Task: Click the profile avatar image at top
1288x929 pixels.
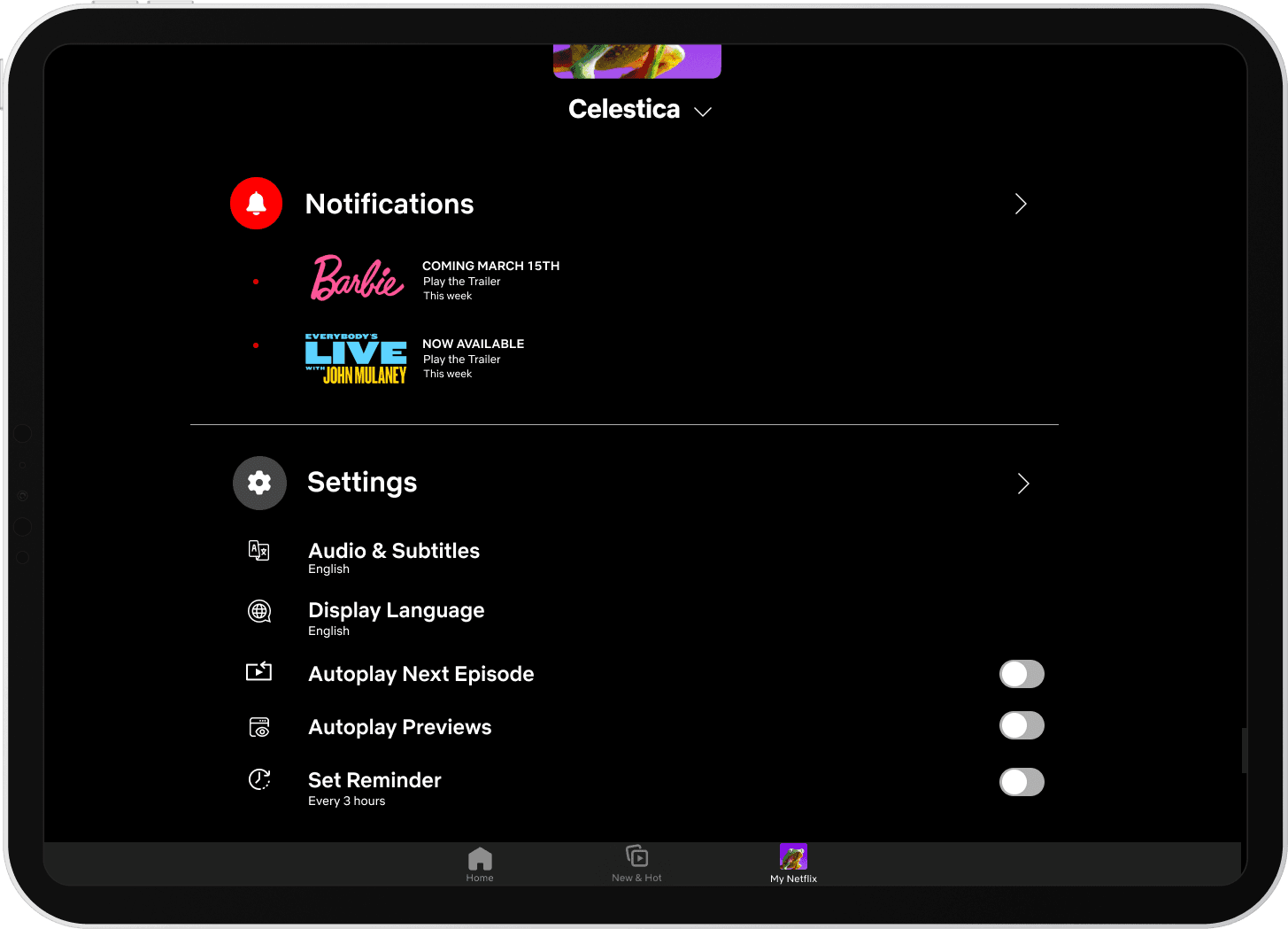Action: point(637,61)
